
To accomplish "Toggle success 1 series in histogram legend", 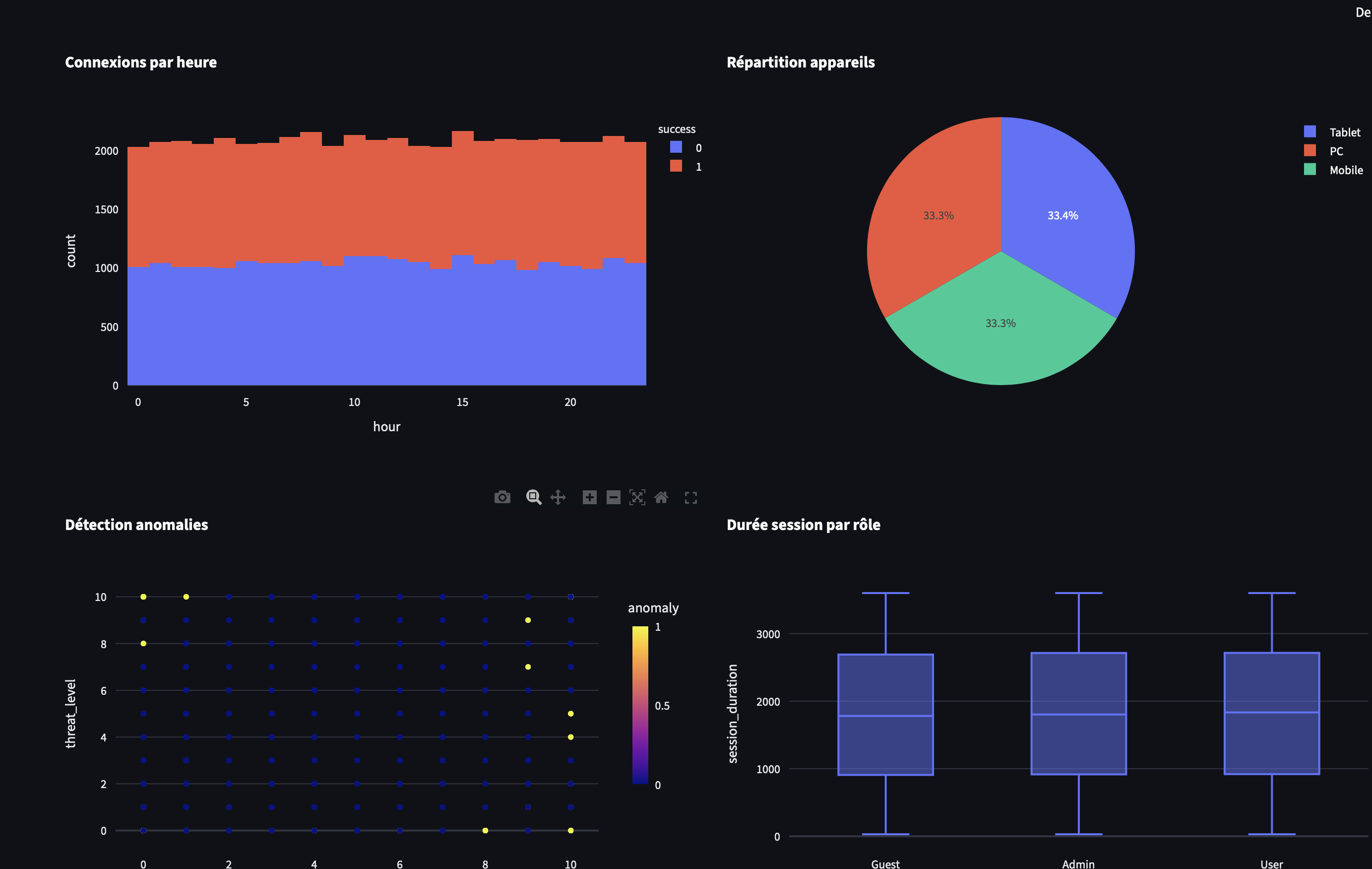I will click(686, 166).
